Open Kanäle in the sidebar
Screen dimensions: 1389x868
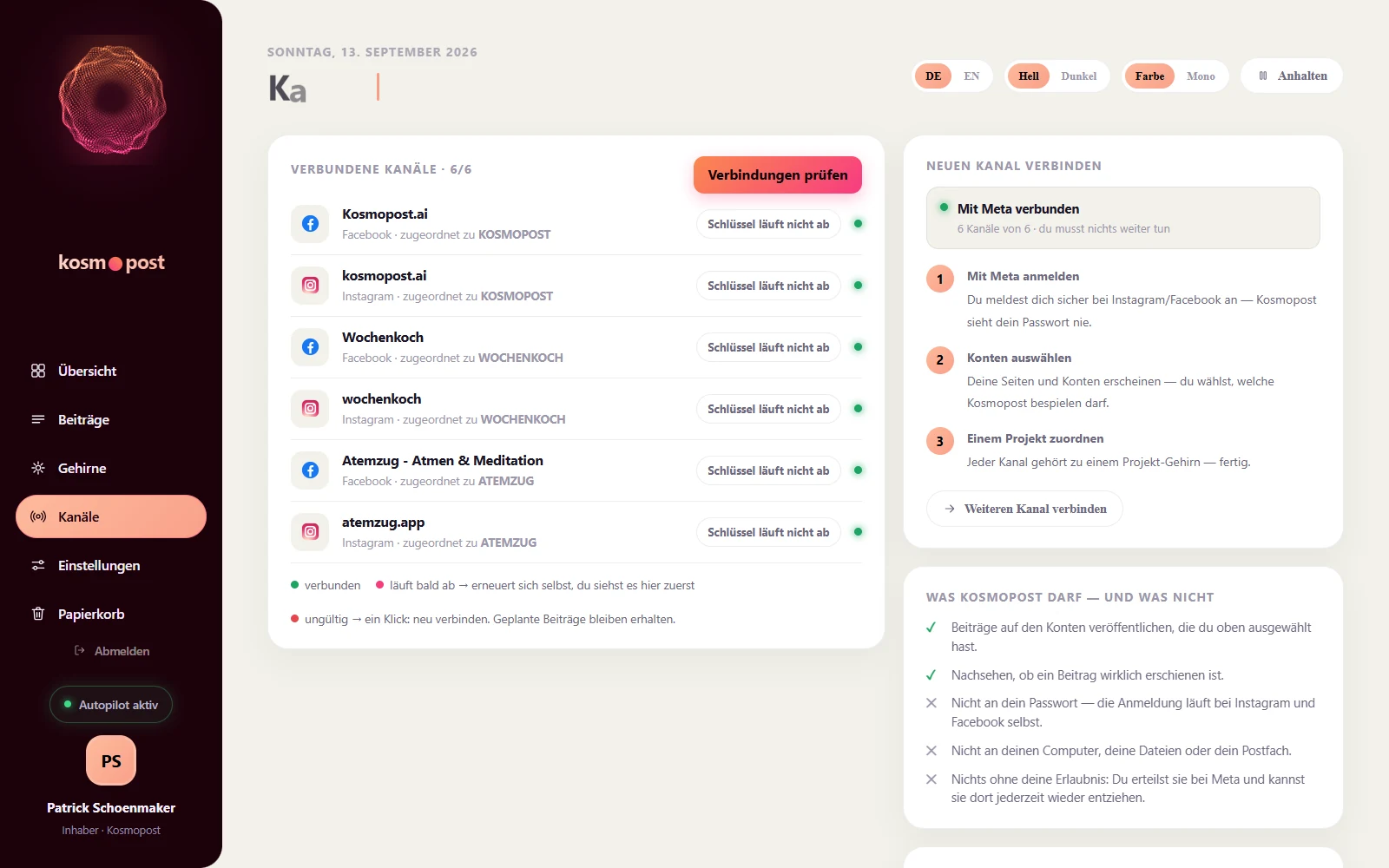point(111,516)
